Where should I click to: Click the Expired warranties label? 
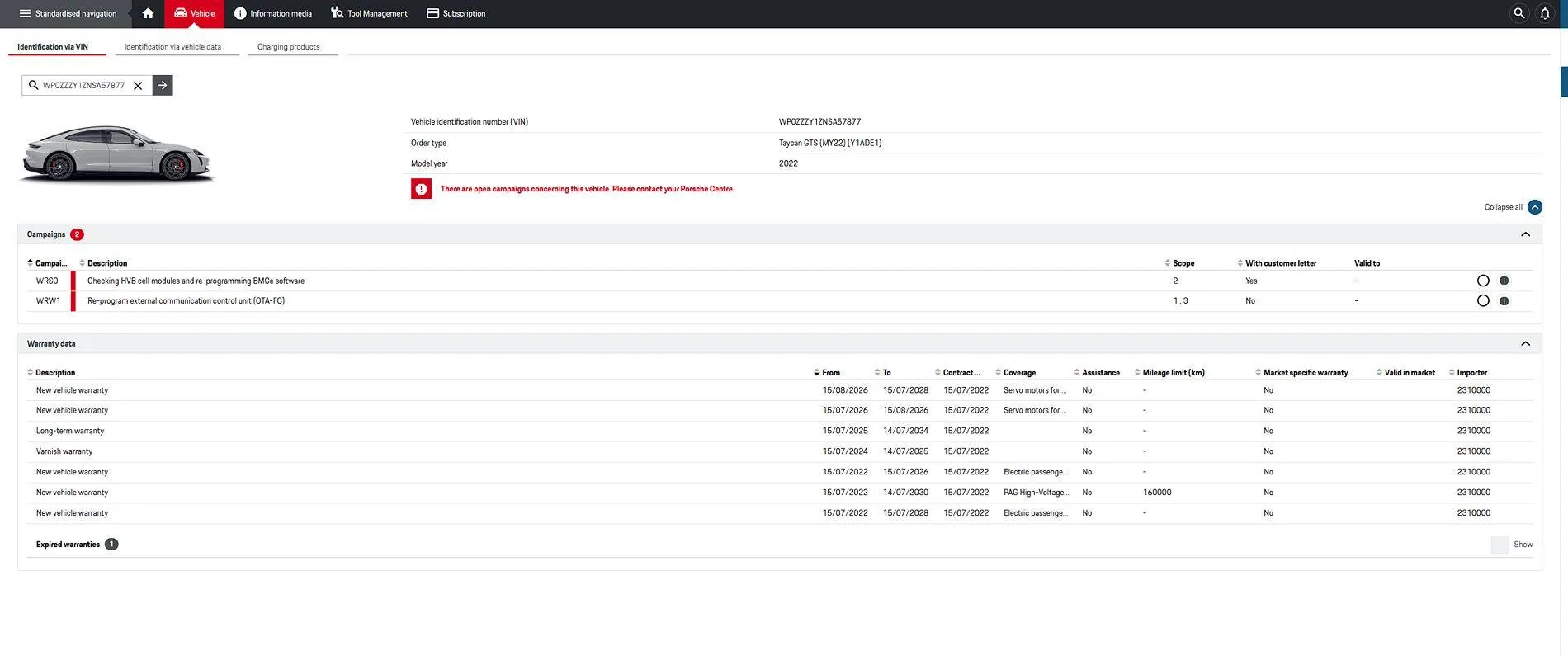(x=68, y=545)
